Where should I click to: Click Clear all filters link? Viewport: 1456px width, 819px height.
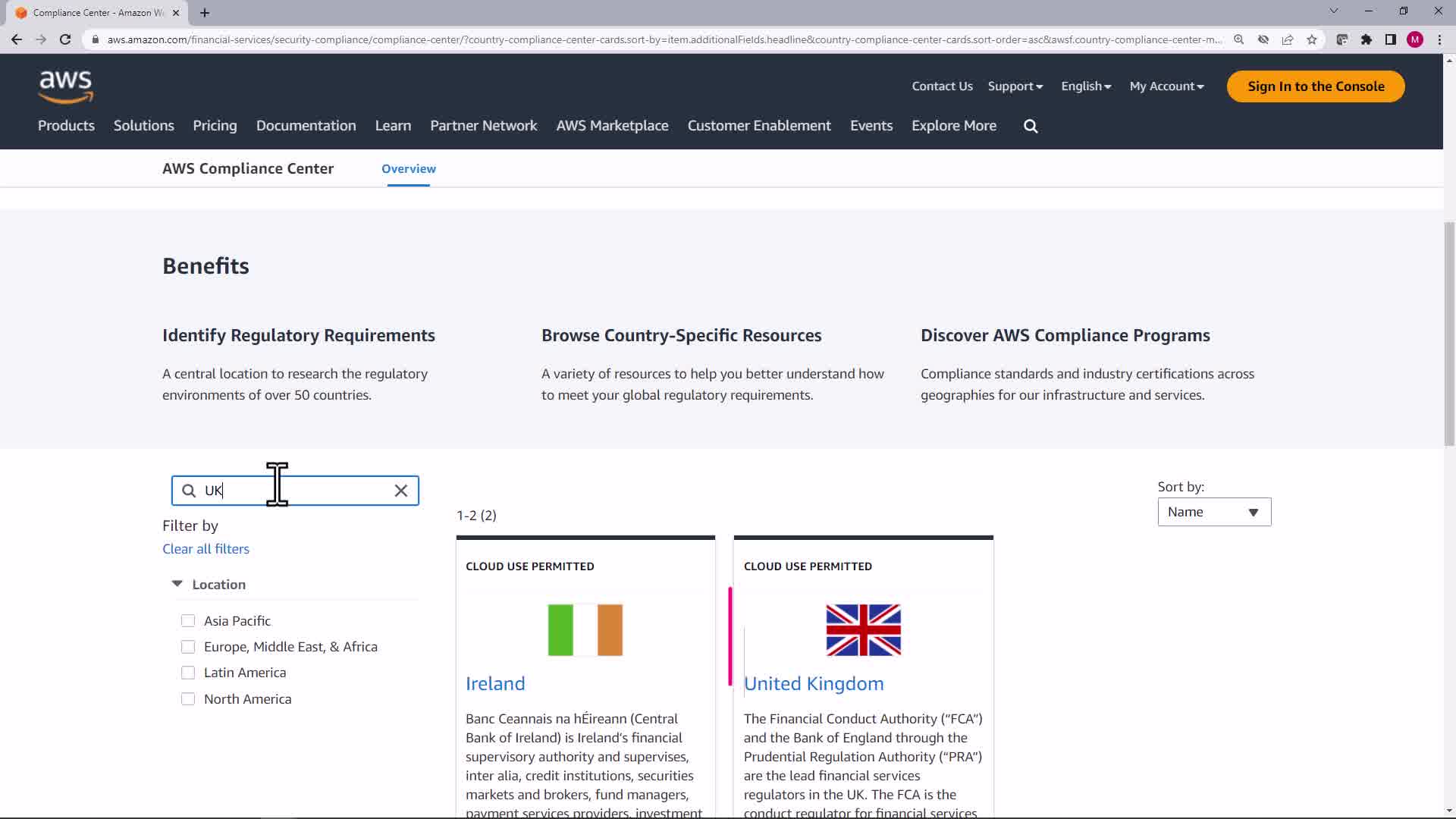206,549
